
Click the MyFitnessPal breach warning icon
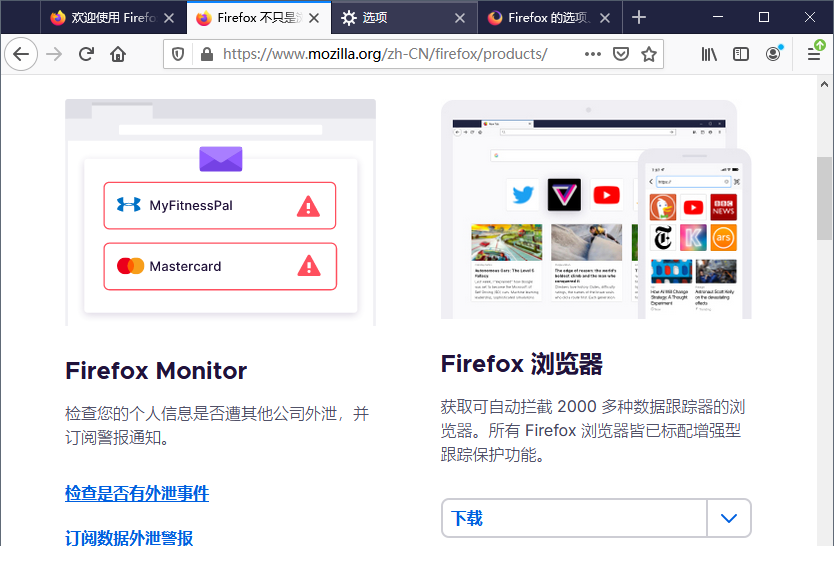tap(308, 206)
